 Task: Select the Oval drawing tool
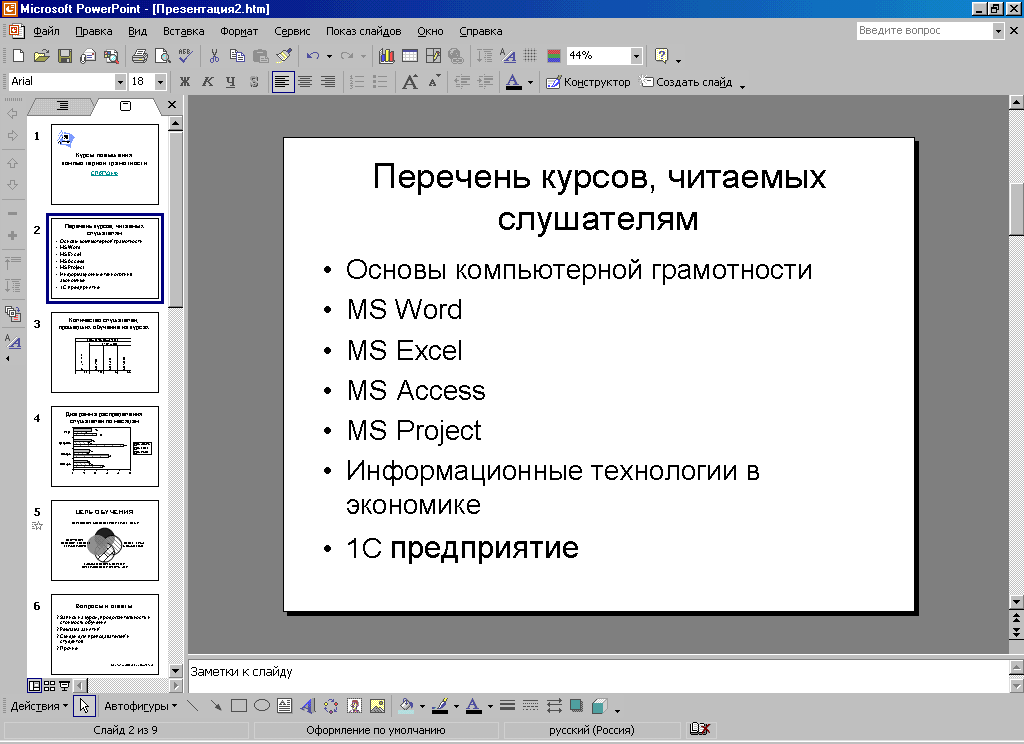(x=262, y=706)
